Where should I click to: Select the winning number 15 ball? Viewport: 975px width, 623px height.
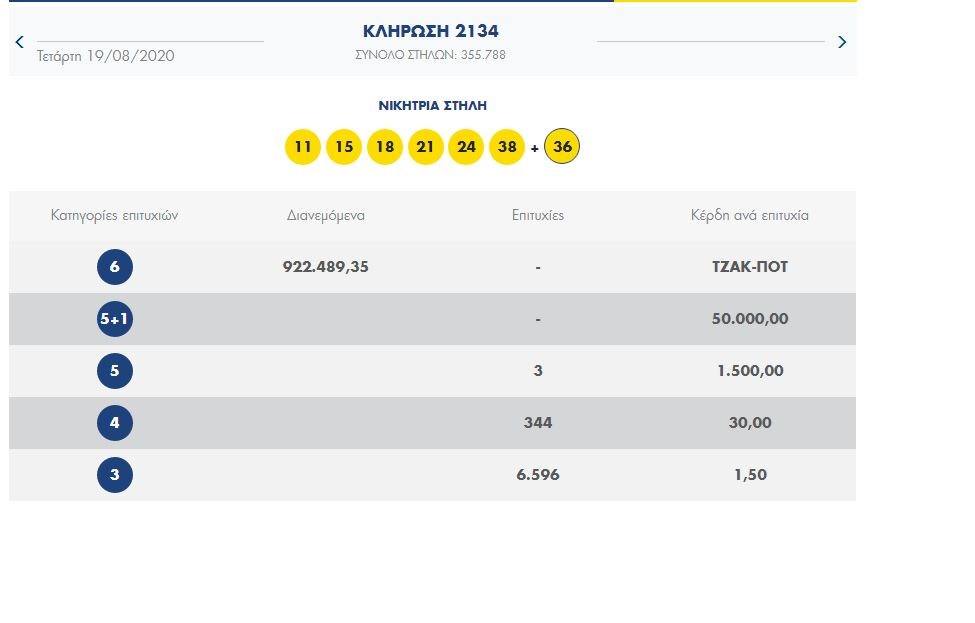pyautogui.click(x=344, y=147)
